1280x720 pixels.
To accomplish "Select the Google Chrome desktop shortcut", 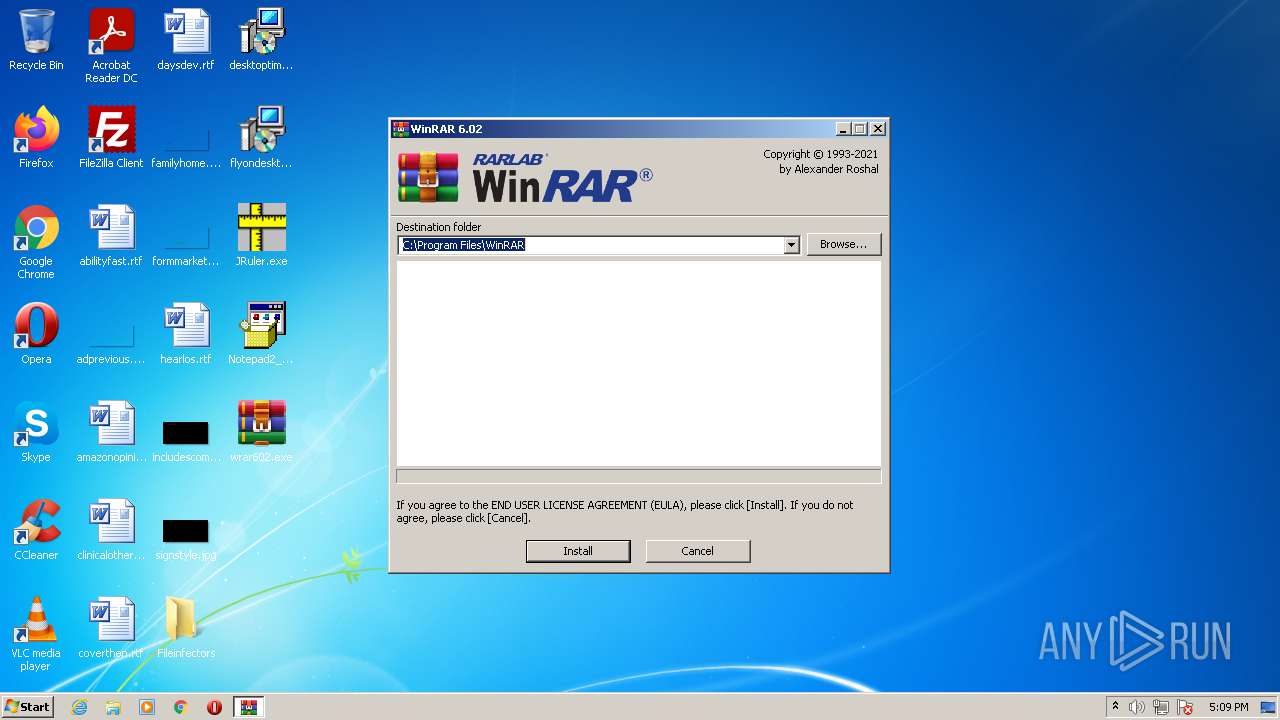I will point(36,241).
